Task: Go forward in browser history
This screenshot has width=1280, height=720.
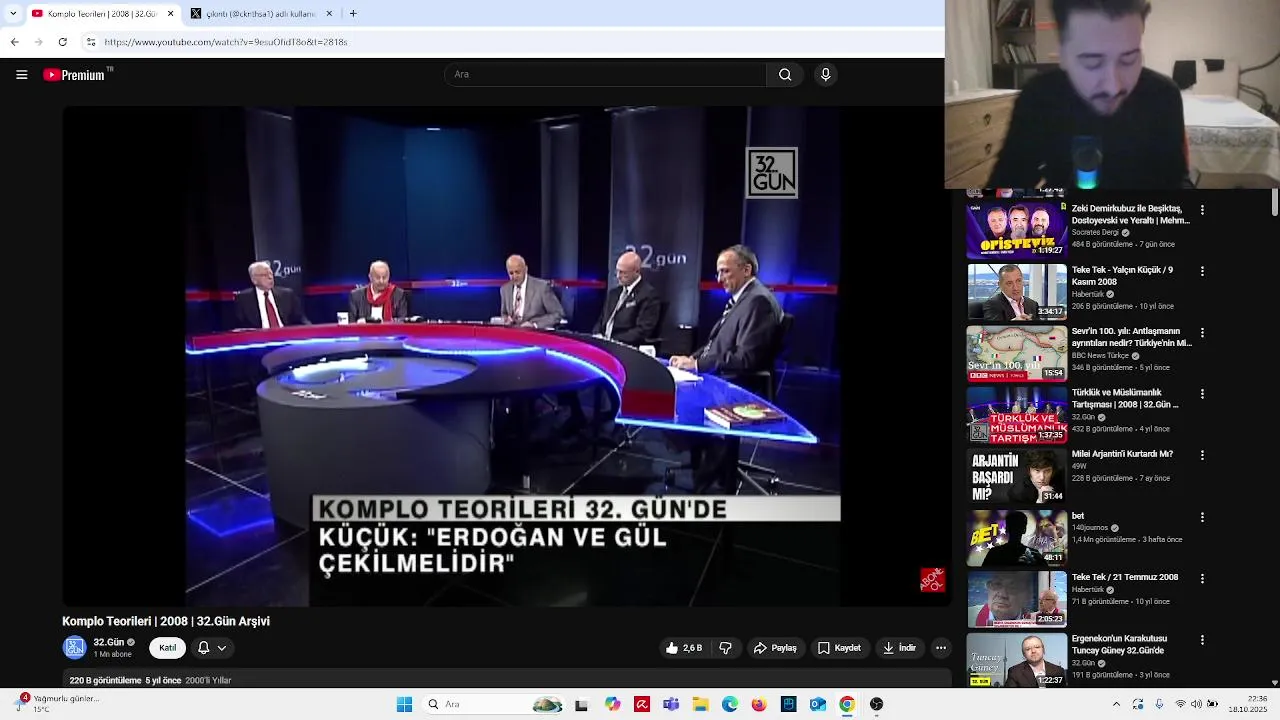Action: [38, 42]
